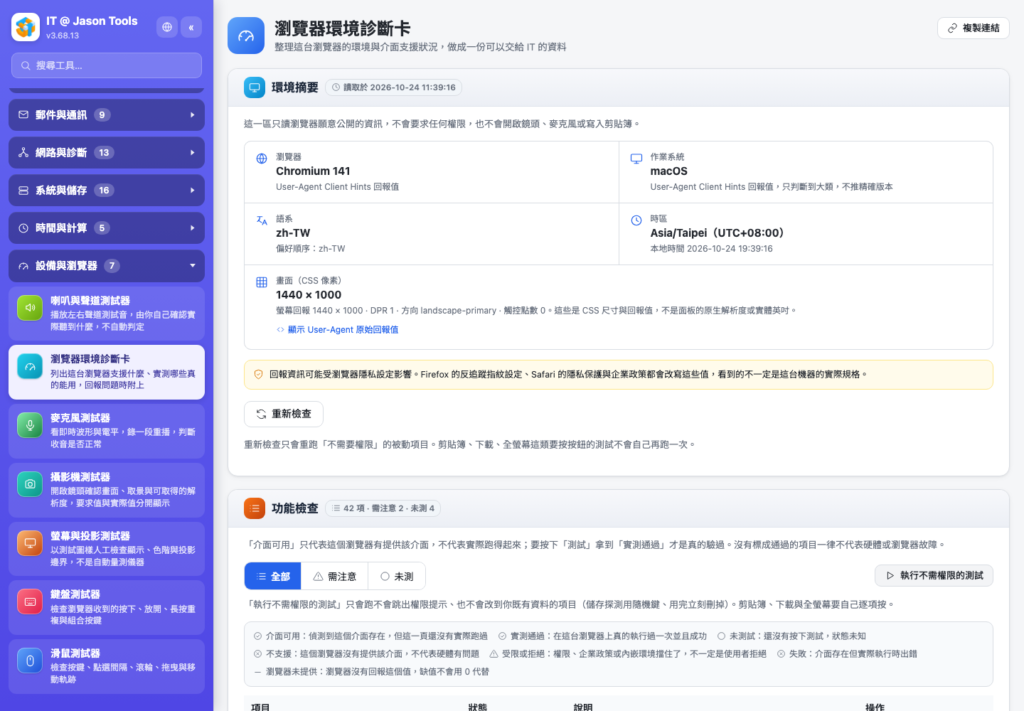Click the v3.68.13 version label
1024x711 pixels.
63,36
